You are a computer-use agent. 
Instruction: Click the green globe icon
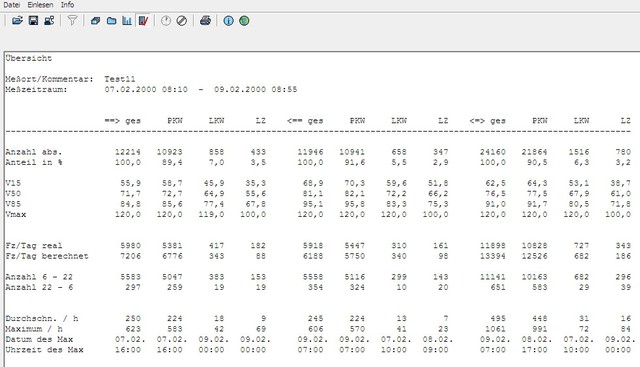(244, 20)
